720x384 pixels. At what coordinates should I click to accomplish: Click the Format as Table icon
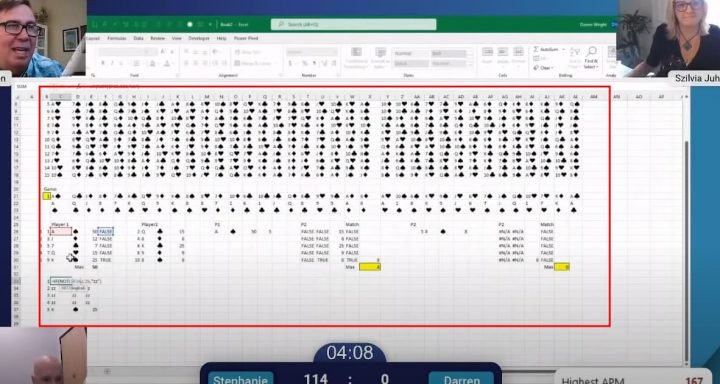click(x=381, y=52)
